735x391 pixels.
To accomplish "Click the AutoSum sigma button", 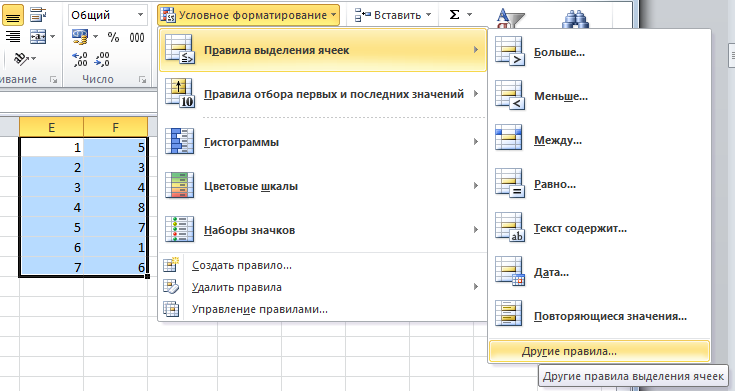I will tap(454, 15).
